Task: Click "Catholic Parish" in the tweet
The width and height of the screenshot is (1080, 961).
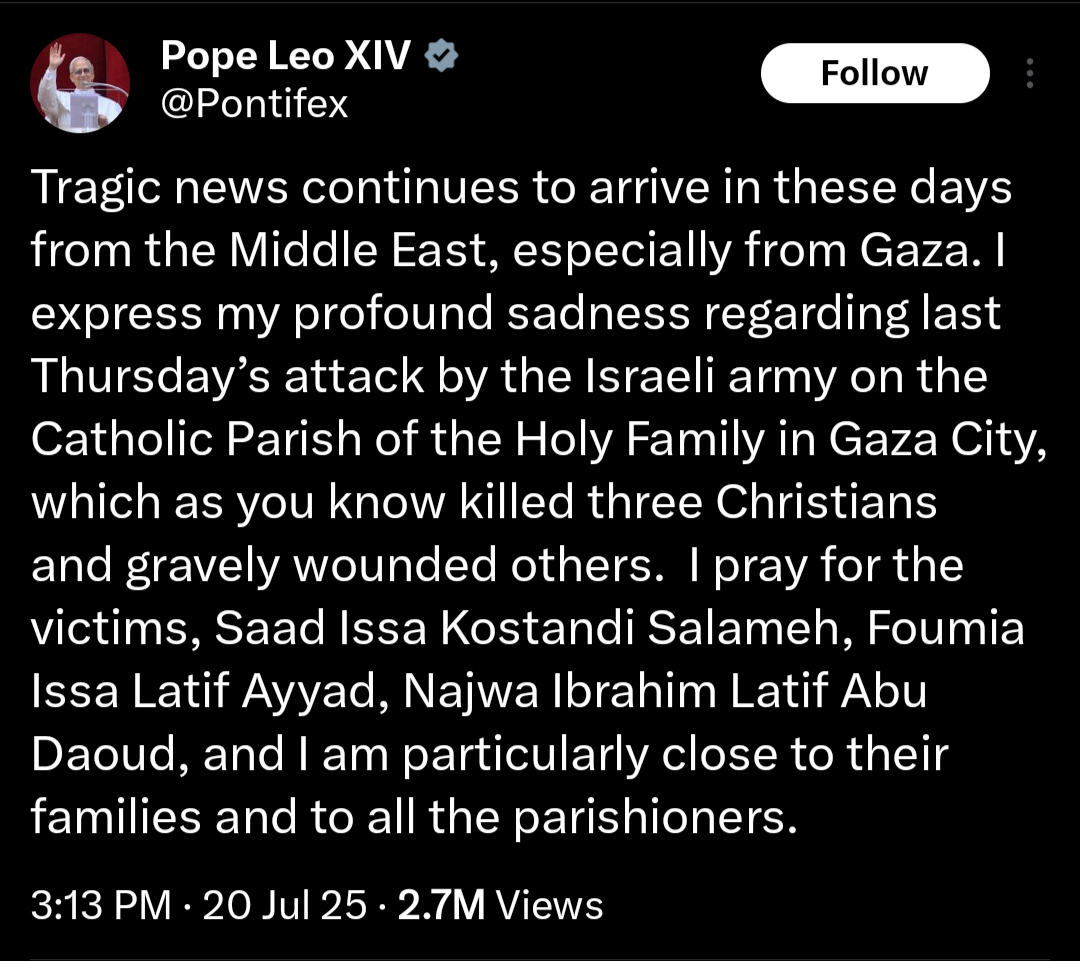Action: [196, 439]
